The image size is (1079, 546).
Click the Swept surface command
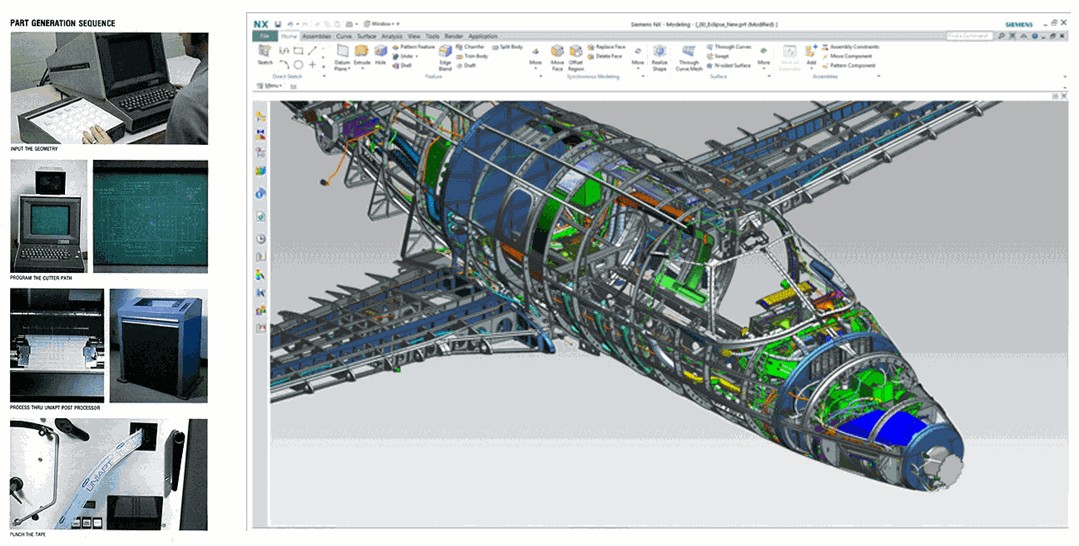718,56
